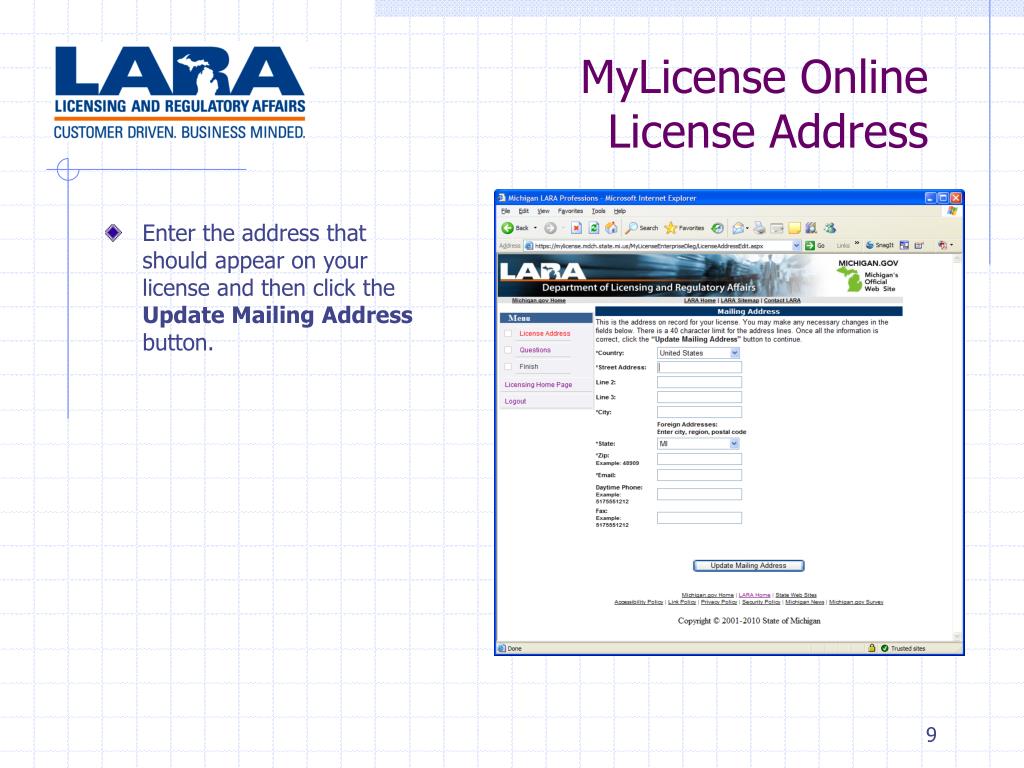This screenshot has height=768, width=1024.
Task: Click the Logout link
Action: (515, 401)
